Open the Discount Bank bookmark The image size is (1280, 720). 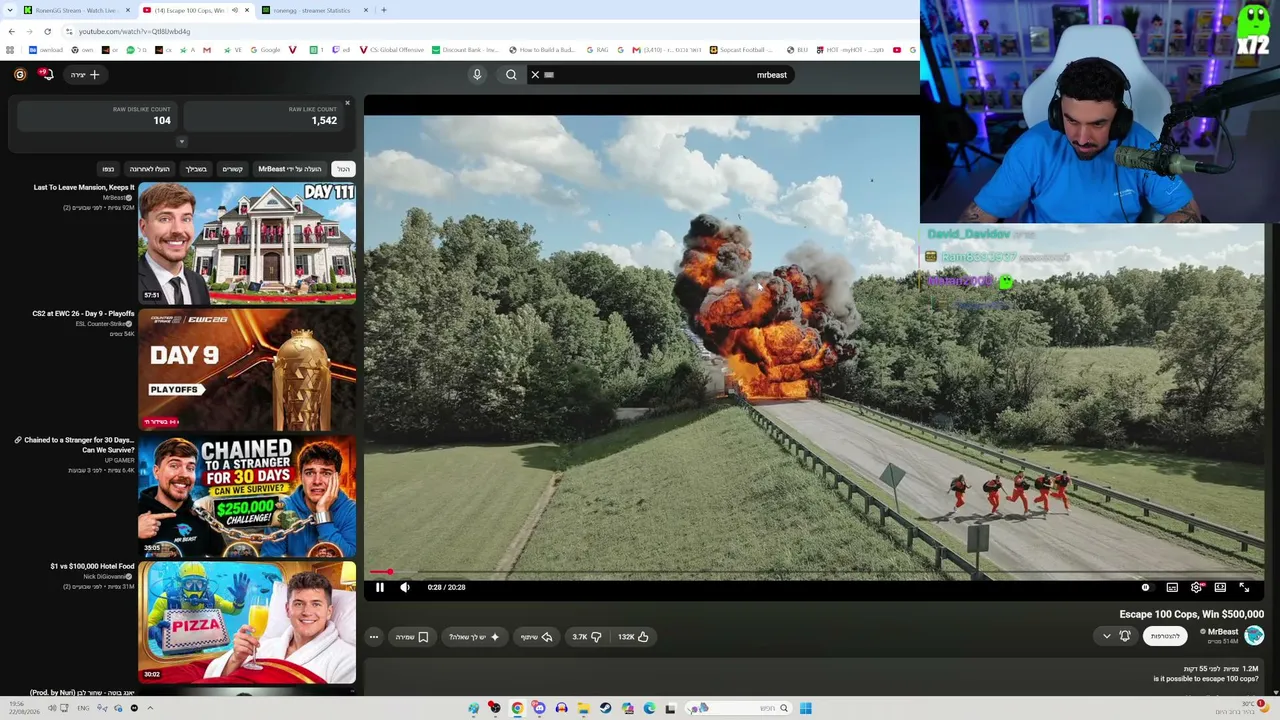coord(465,50)
